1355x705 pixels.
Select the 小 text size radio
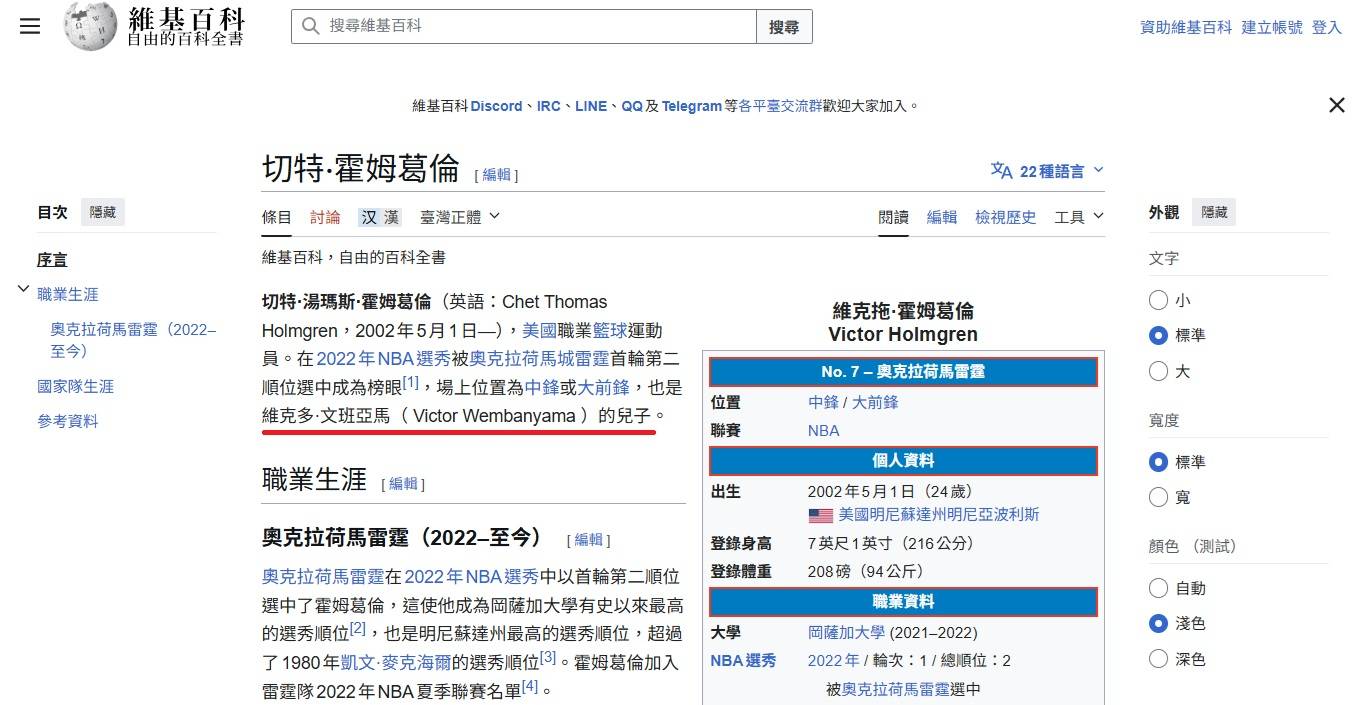pos(1158,300)
